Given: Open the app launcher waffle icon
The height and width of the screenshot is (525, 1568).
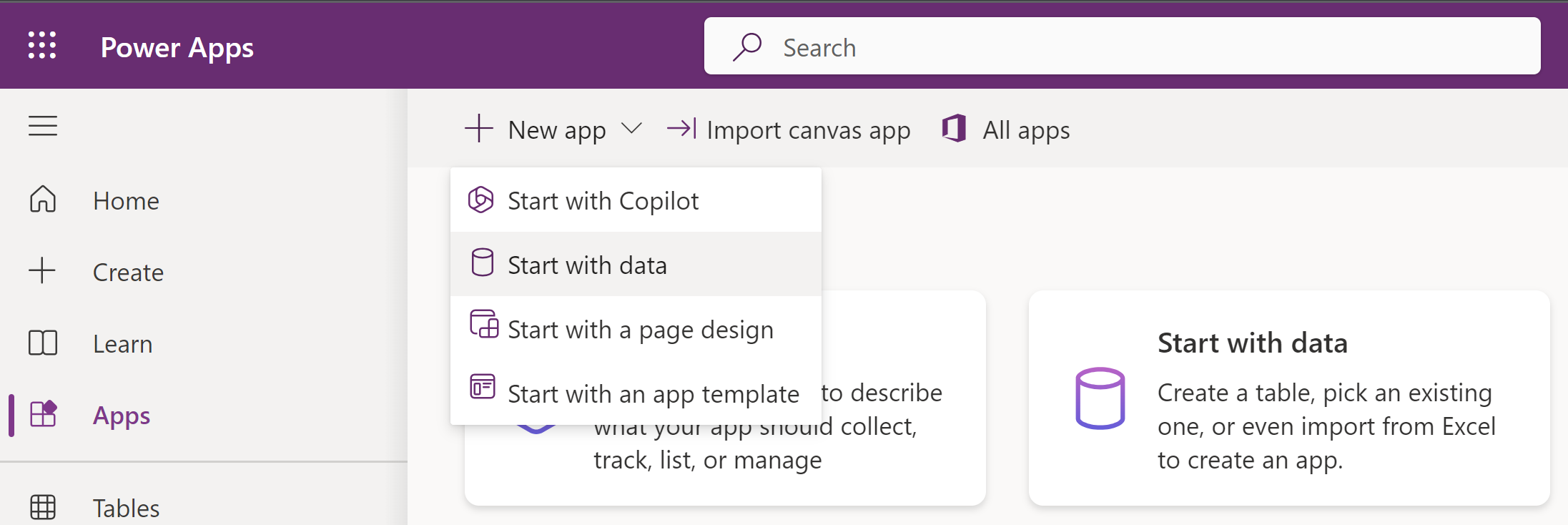Looking at the screenshot, I should (x=42, y=46).
